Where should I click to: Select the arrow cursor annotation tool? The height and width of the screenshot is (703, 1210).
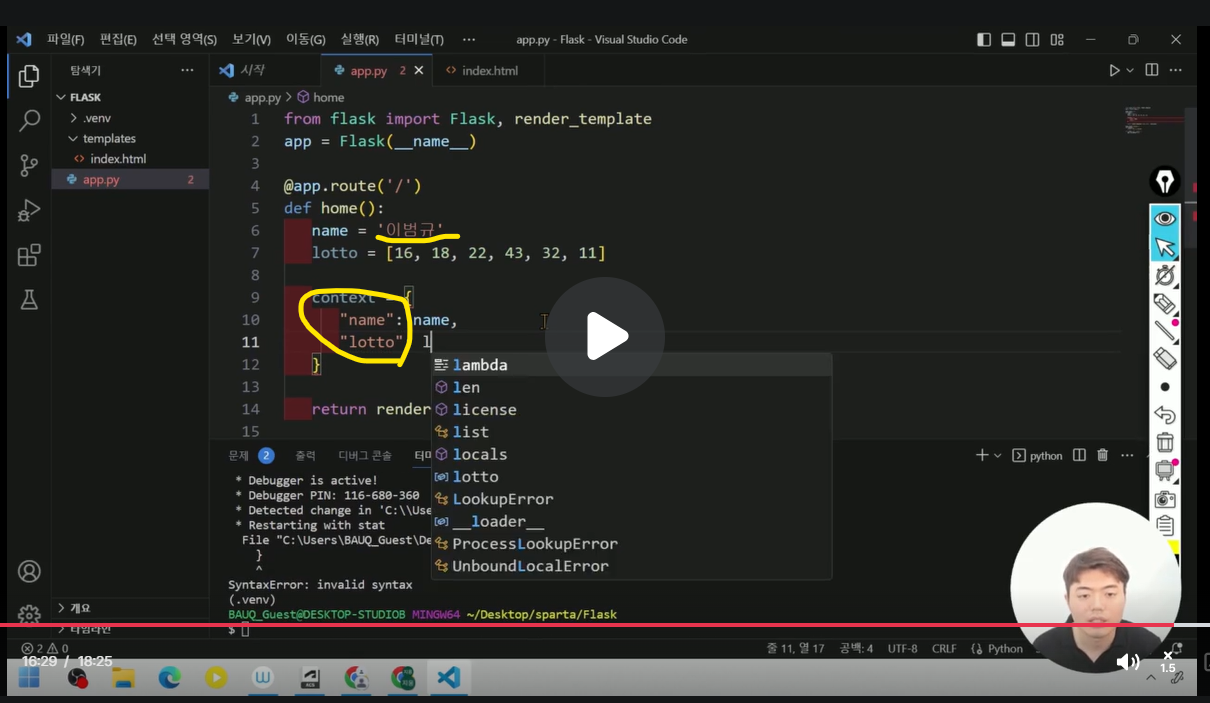(1165, 246)
